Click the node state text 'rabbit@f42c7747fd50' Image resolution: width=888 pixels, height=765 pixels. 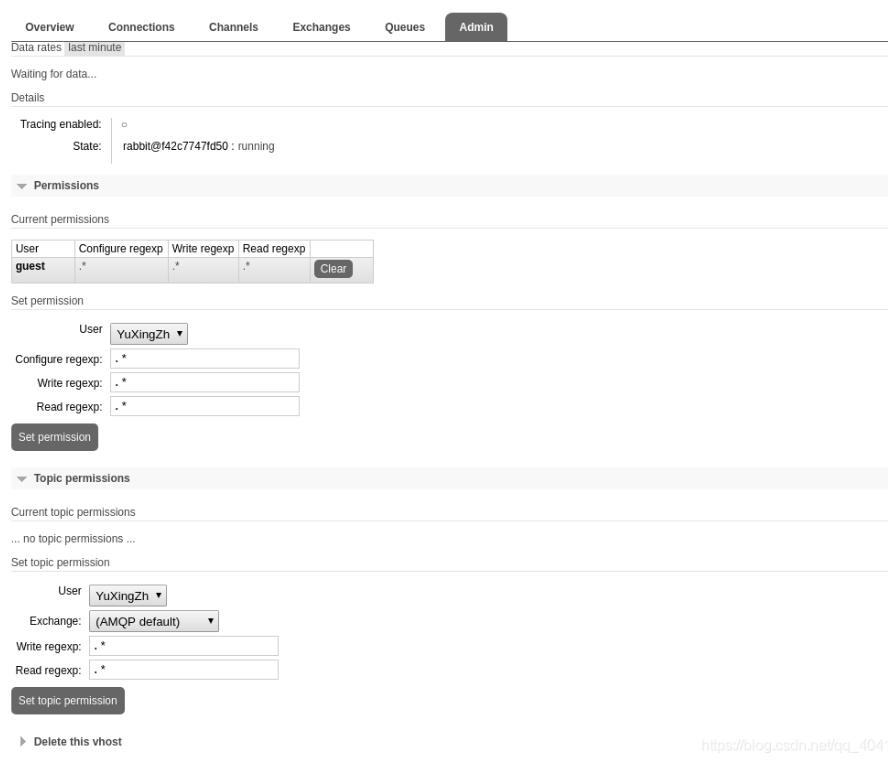(x=175, y=146)
